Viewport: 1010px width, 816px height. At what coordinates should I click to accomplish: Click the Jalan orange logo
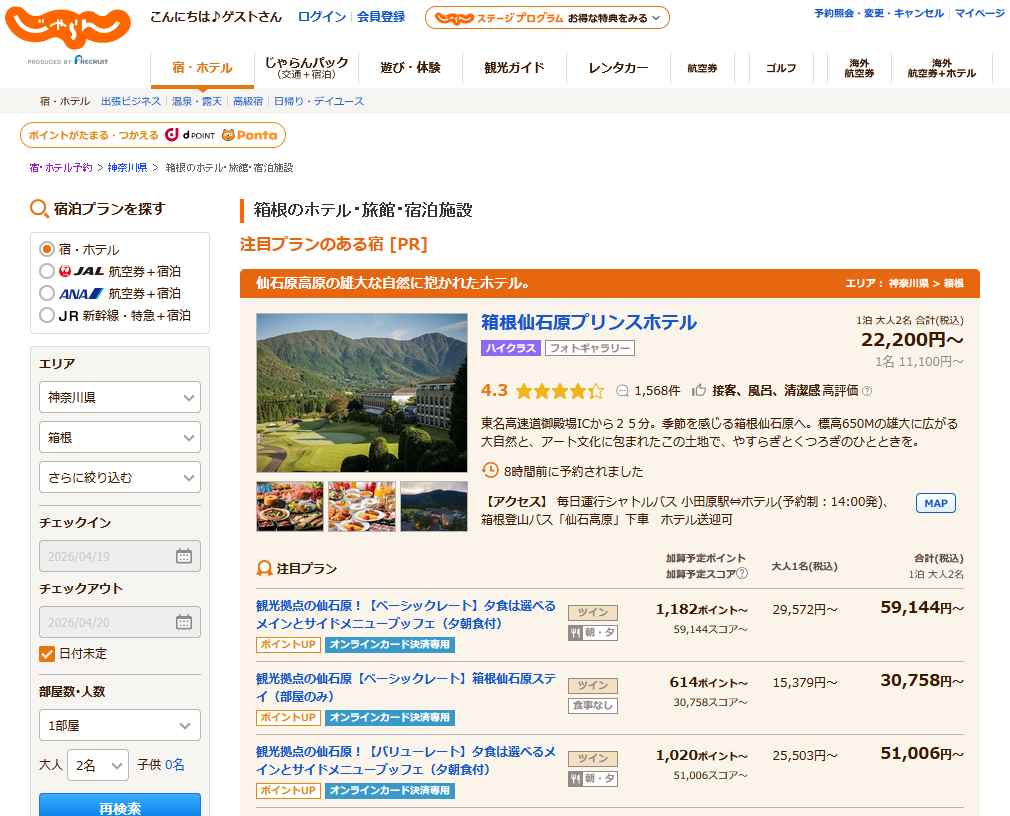[68, 32]
